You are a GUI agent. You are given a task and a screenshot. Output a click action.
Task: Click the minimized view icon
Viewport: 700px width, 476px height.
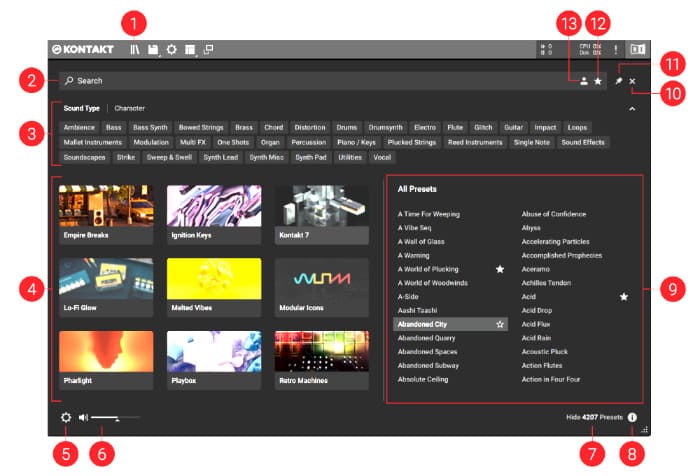(208, 49)
